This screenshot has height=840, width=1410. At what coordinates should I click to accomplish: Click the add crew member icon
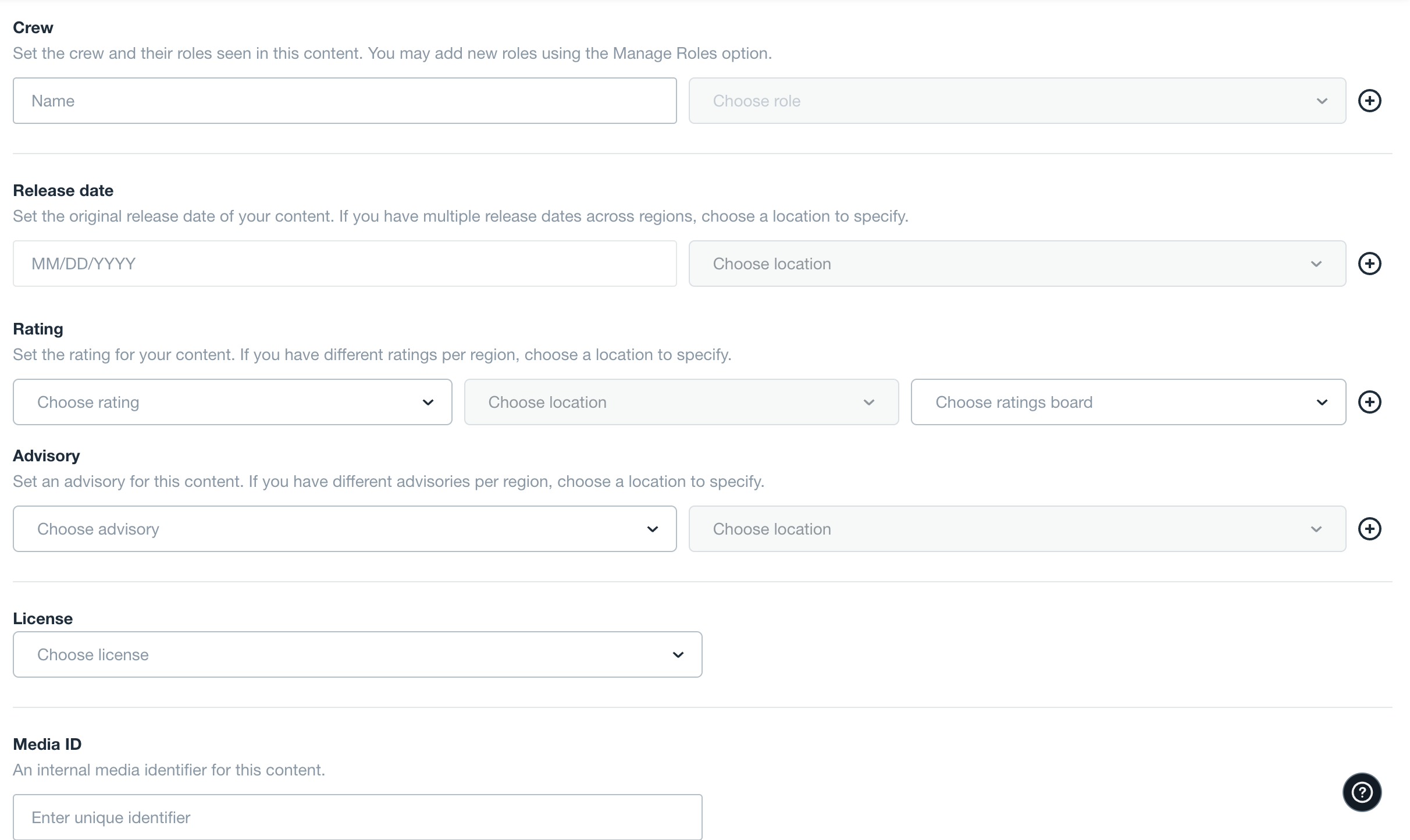1369,100
